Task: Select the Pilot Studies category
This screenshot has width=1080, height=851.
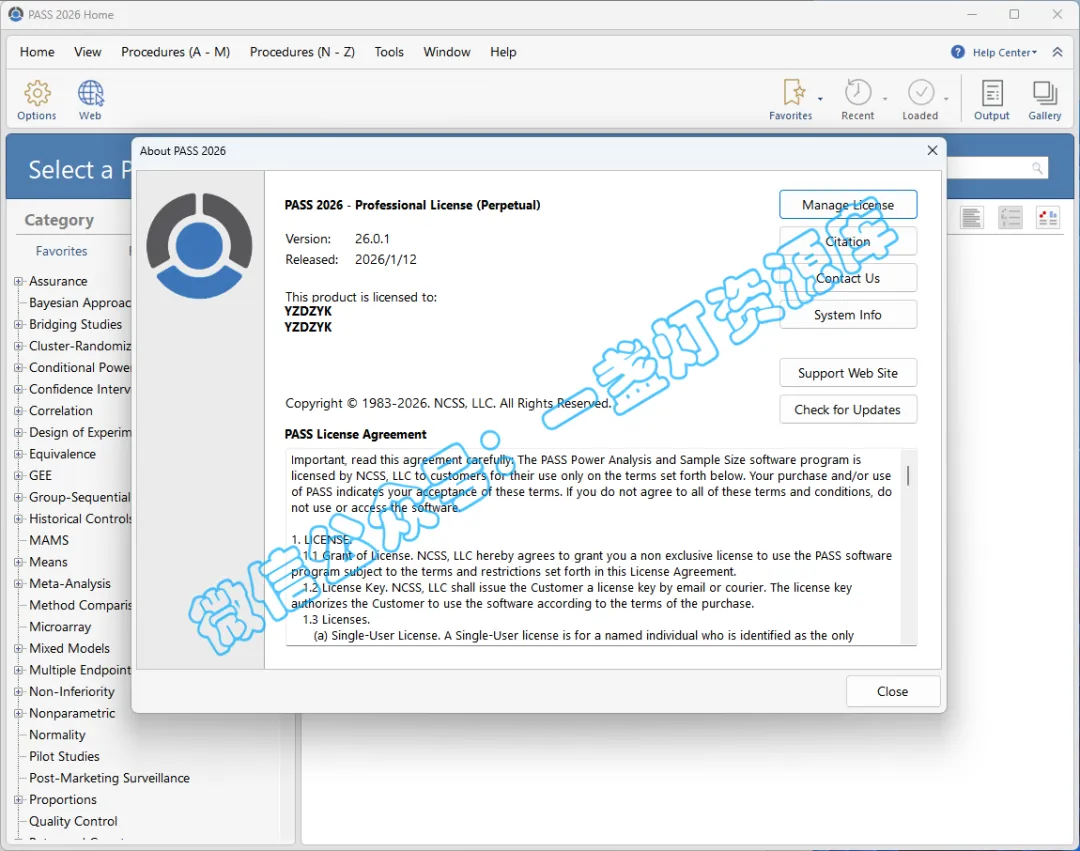Action: pyautogui.click(x=64, y=757)
